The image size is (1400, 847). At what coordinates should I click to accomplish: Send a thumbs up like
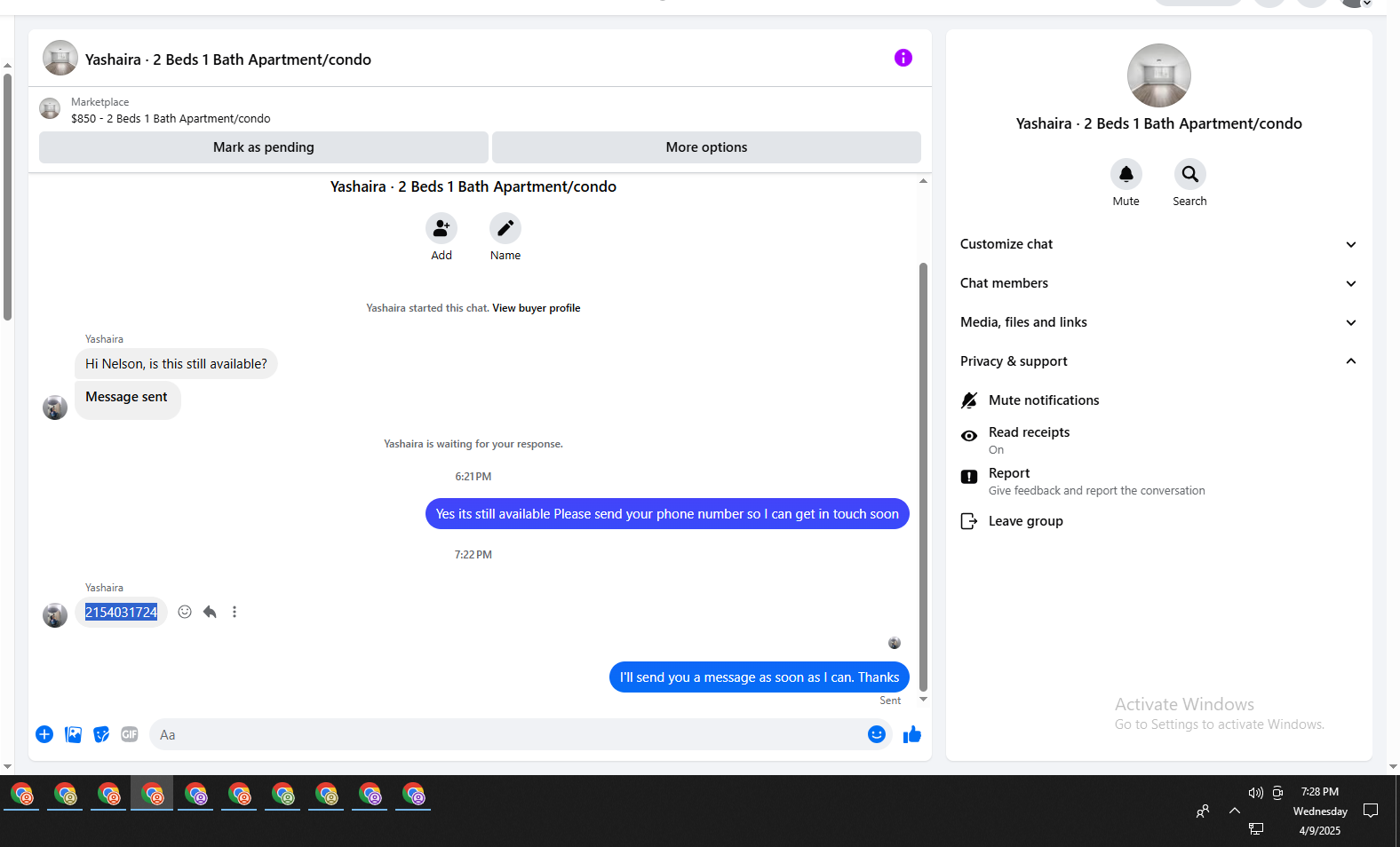coord(912,734)
